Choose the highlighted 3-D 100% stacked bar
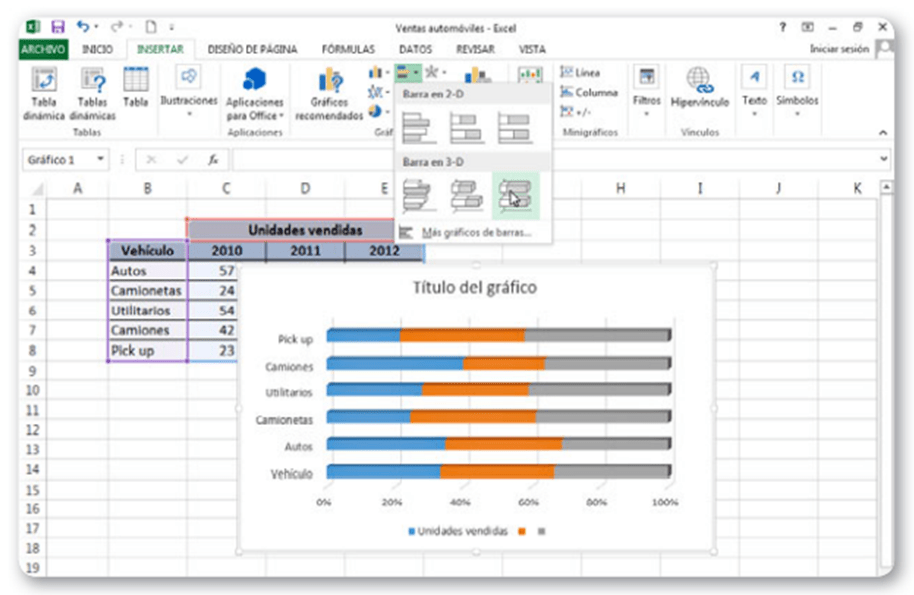Screen dimensions: 914x595 pos(515,194)
